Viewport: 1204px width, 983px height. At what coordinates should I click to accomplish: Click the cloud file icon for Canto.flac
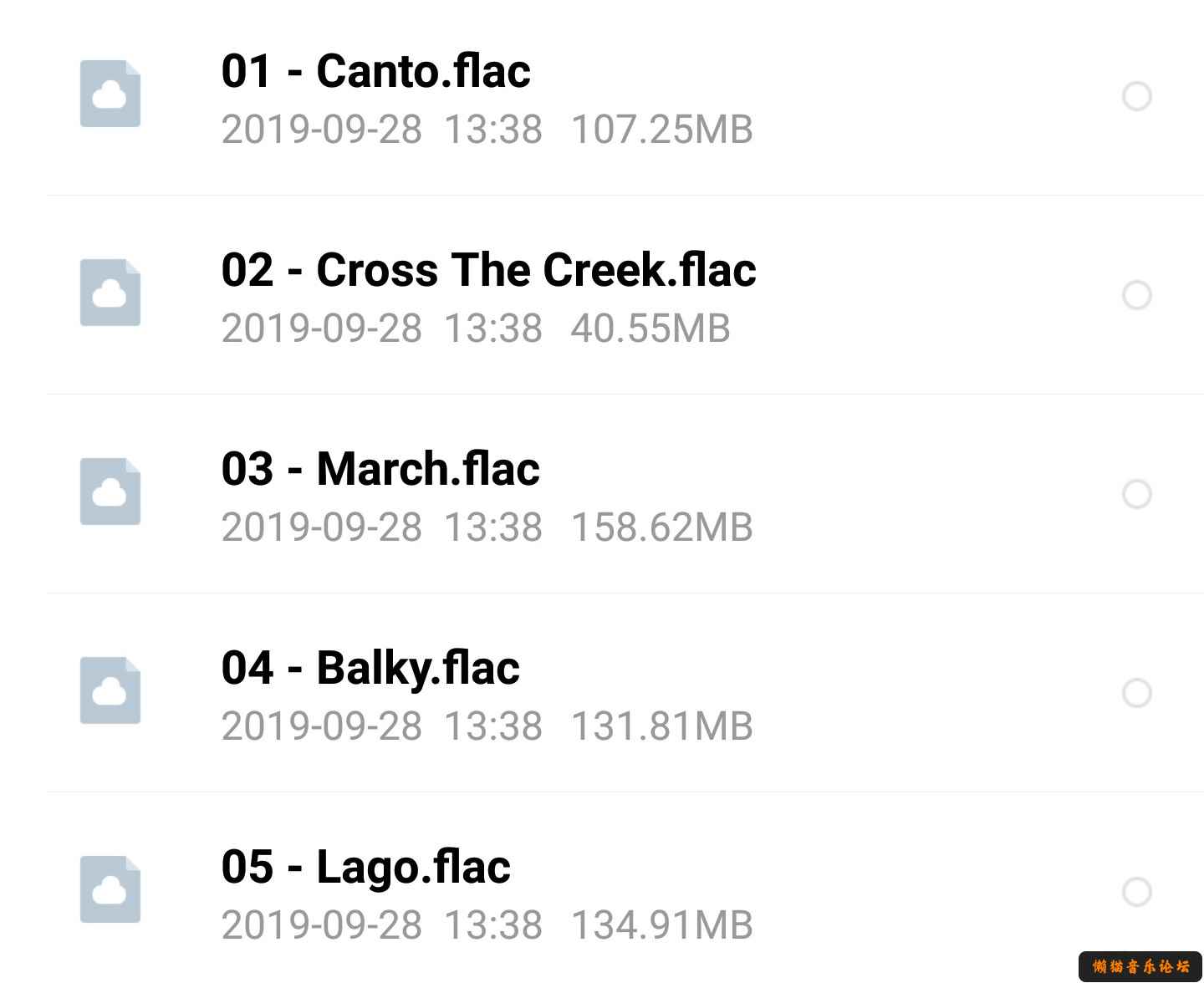point(110,94)
